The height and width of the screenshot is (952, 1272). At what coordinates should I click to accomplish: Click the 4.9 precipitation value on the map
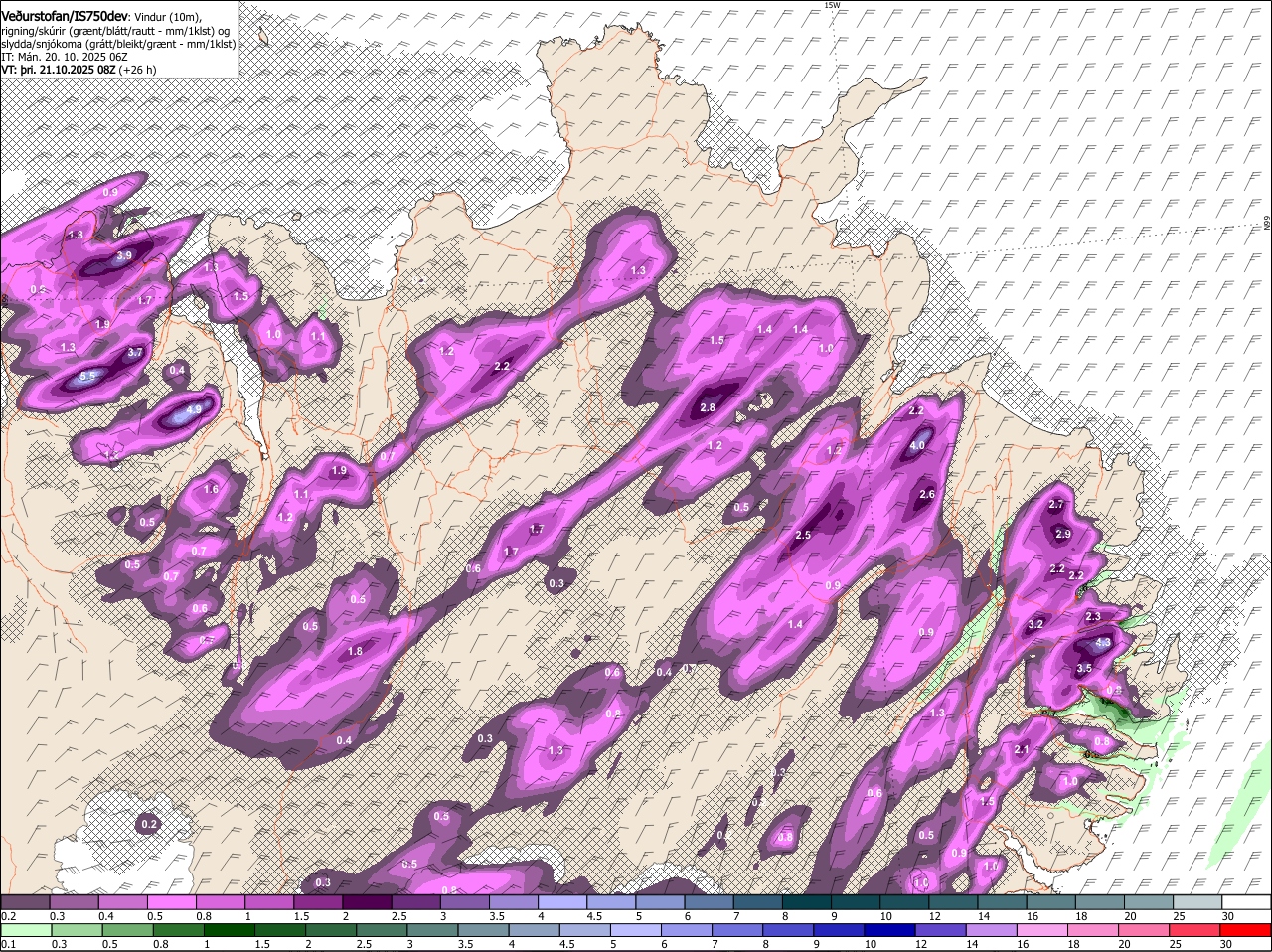tap(194, 408)
